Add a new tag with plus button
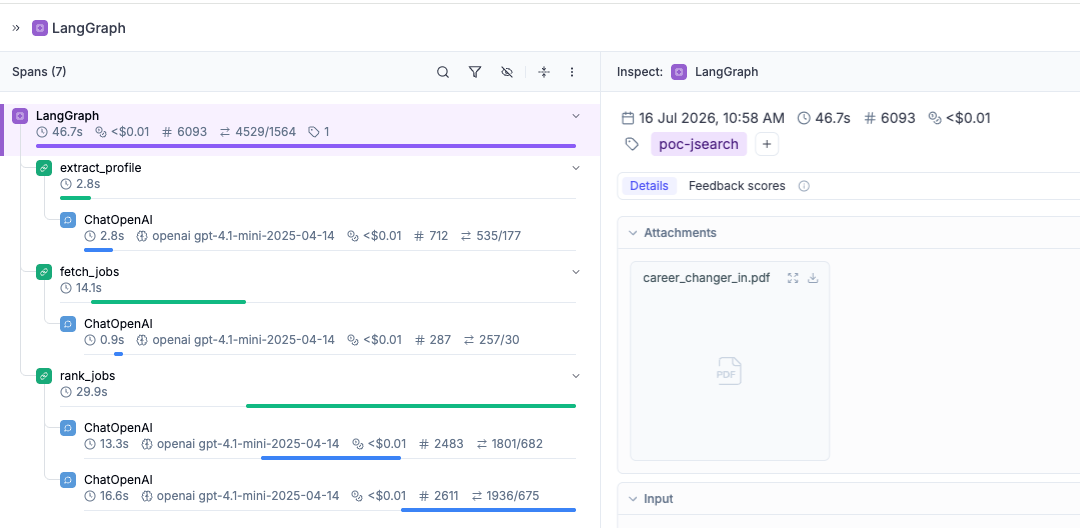The image size is (1080, 528). coord(767,144)
